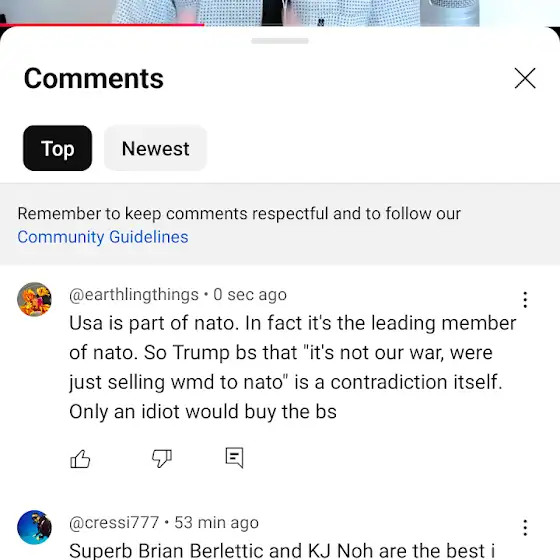Image resolution: width=560 pixels, height=560 pixels.
Task: Tap the "53 min ago" timestamp
Action: (x=216, y=523)
